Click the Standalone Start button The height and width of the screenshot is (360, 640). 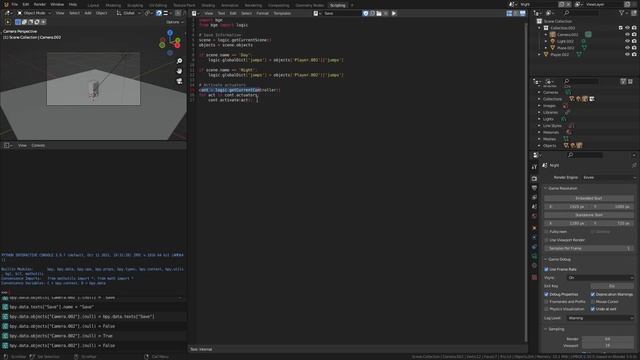(589, 215)
